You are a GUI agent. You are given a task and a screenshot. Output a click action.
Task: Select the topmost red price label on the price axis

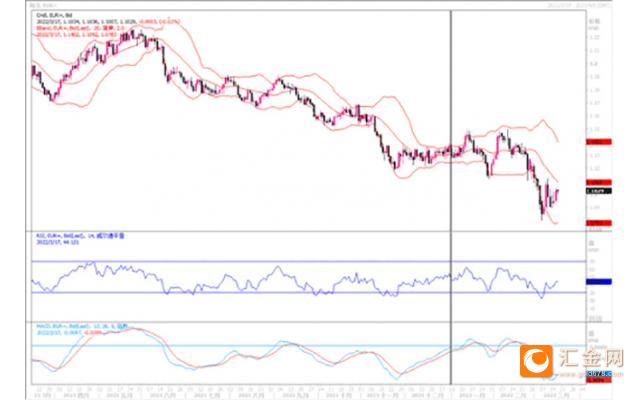599,142
